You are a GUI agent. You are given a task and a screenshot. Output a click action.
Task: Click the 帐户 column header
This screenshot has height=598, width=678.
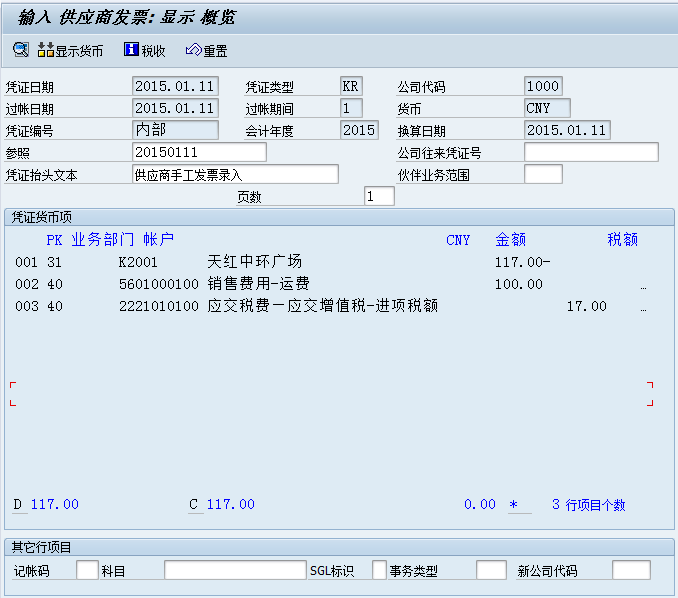coord(158,240)
